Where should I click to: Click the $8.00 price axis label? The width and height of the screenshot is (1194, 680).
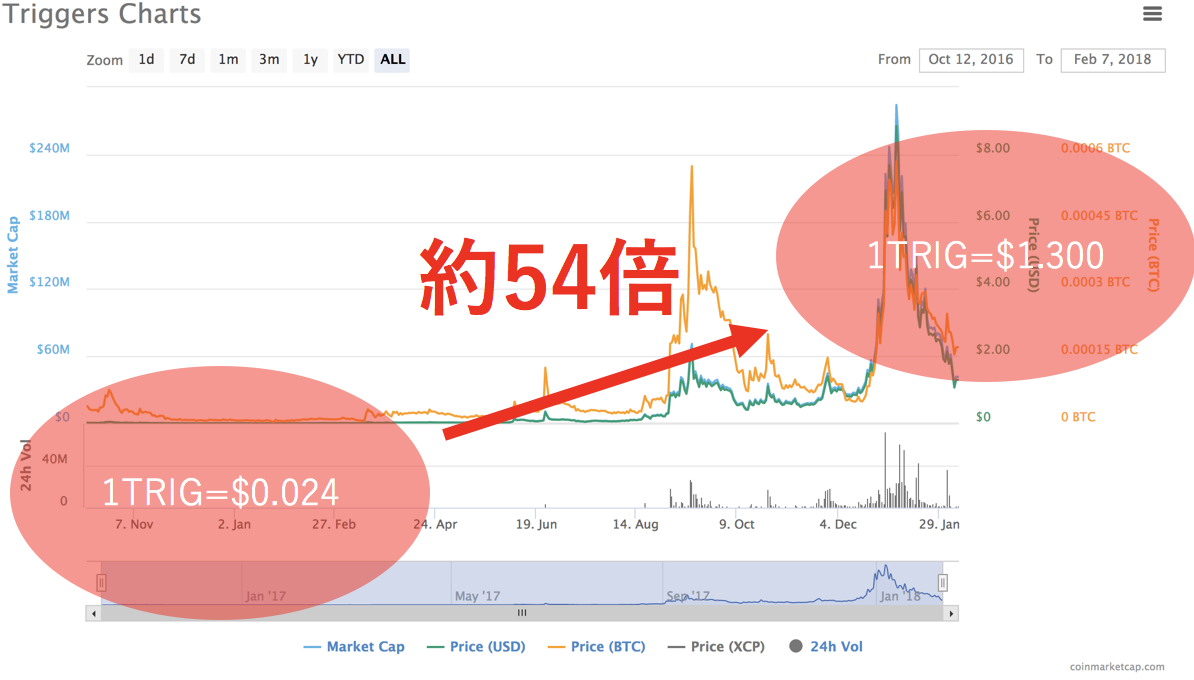[x=993, y=148]
